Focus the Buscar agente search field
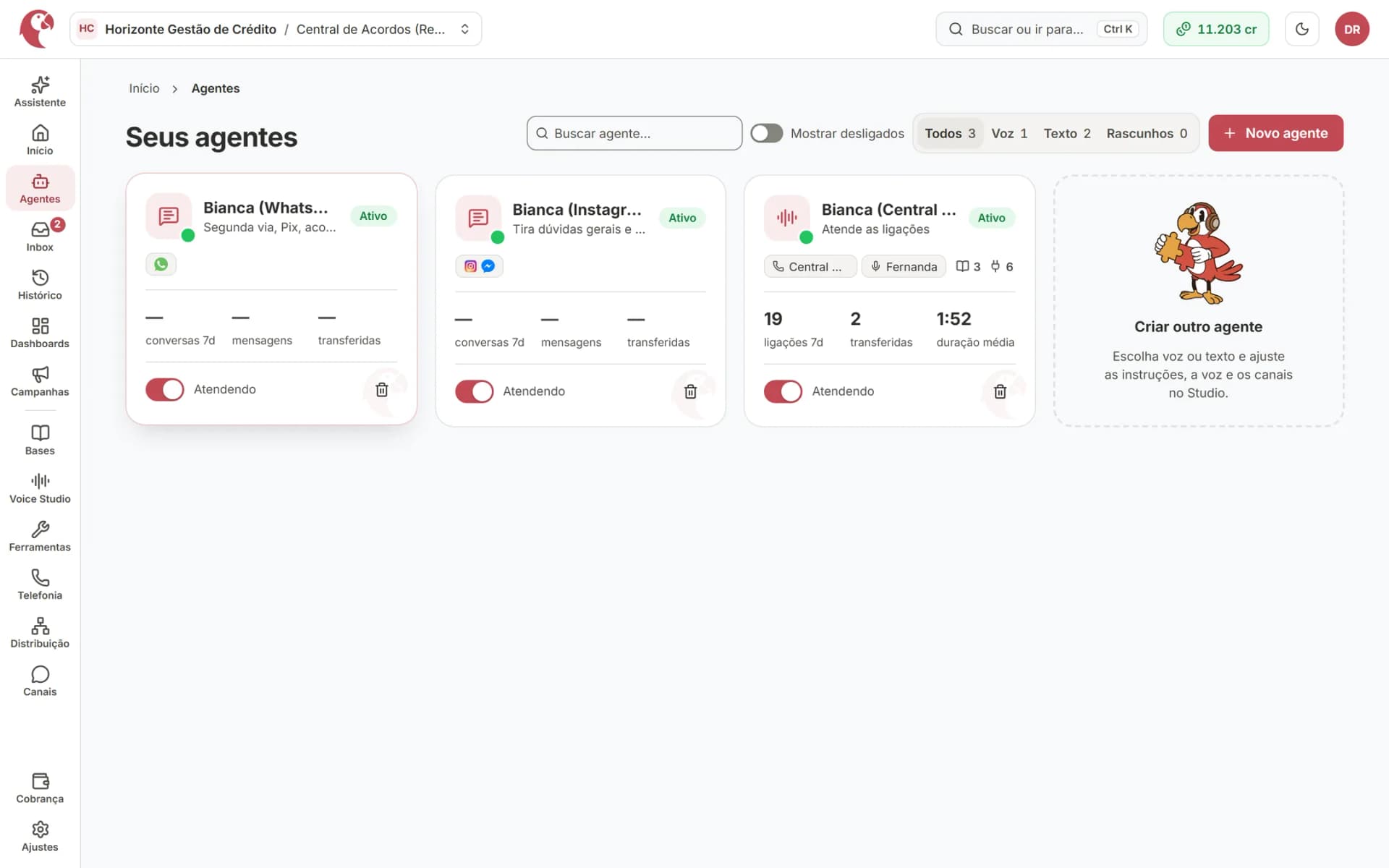Image resolution: width=1389 pixels, height=868 pixels. 634,133
